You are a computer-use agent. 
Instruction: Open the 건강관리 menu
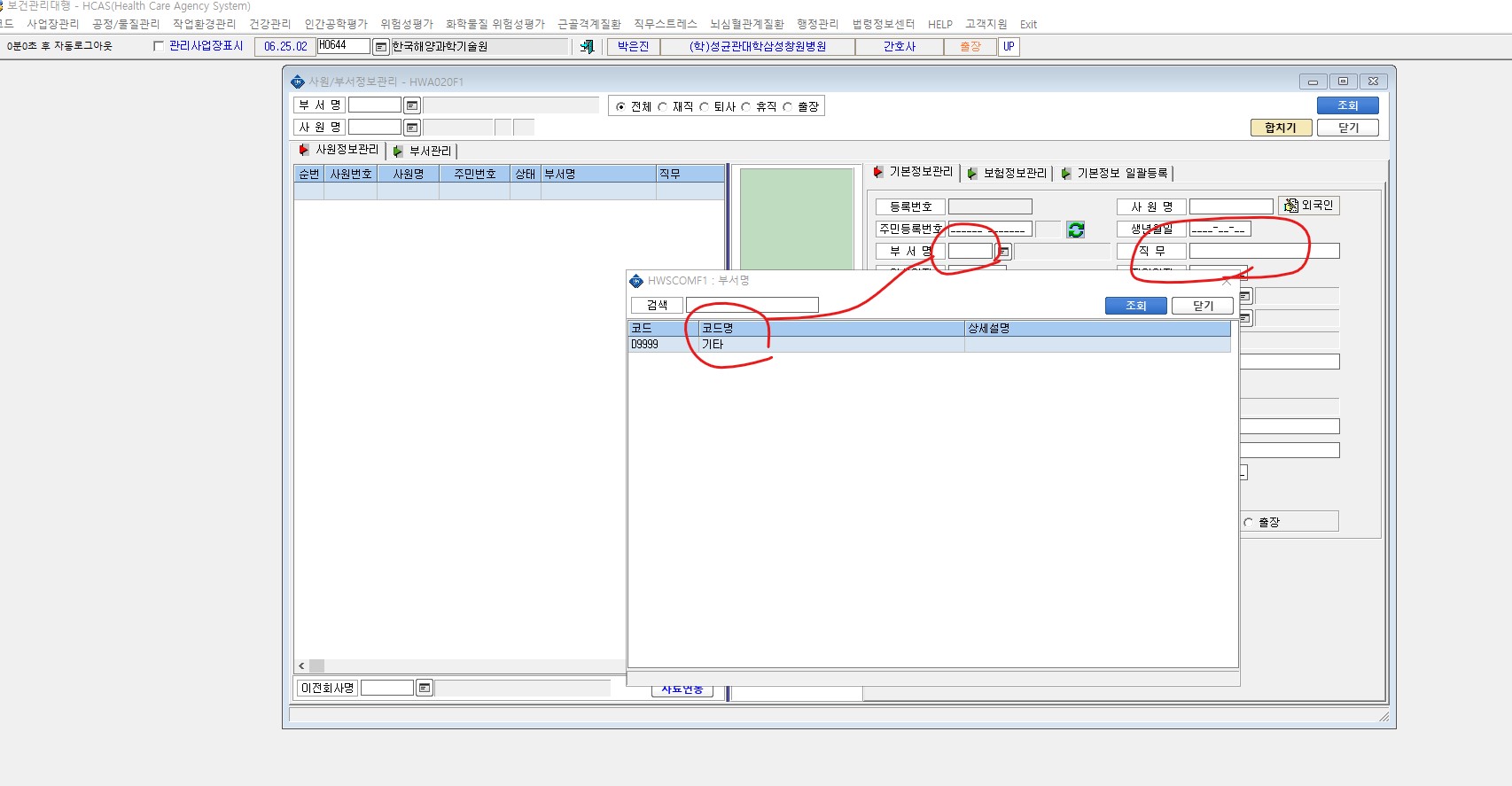click(270, 24)
